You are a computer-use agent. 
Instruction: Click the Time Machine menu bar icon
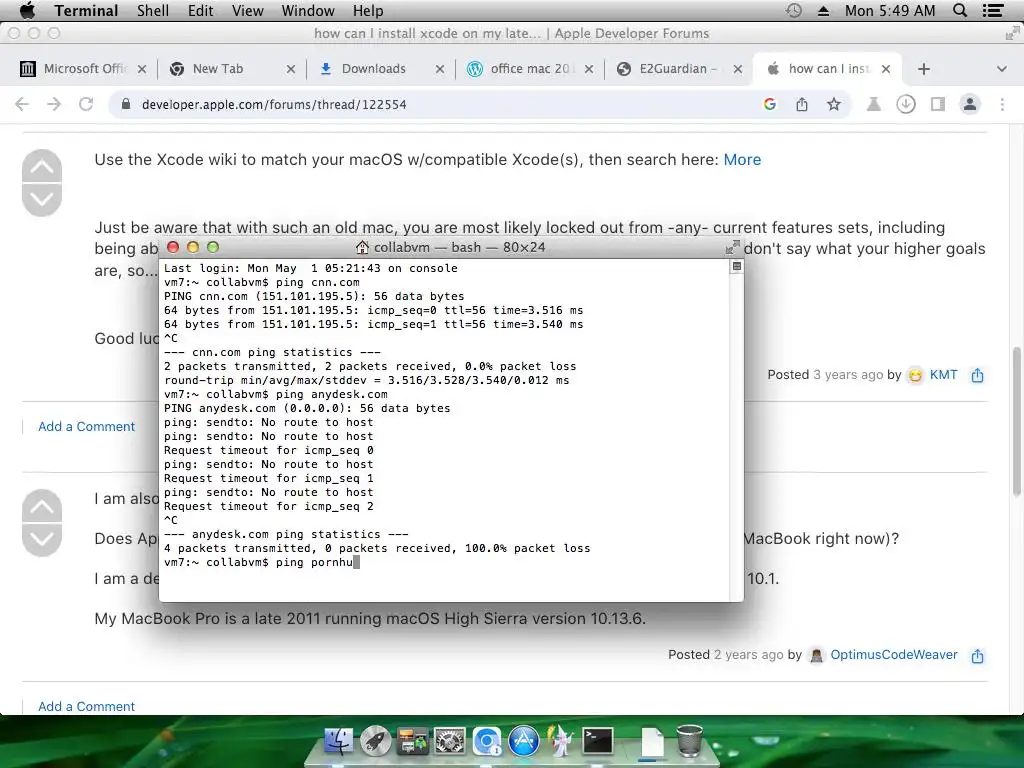[x=793, y=10]
